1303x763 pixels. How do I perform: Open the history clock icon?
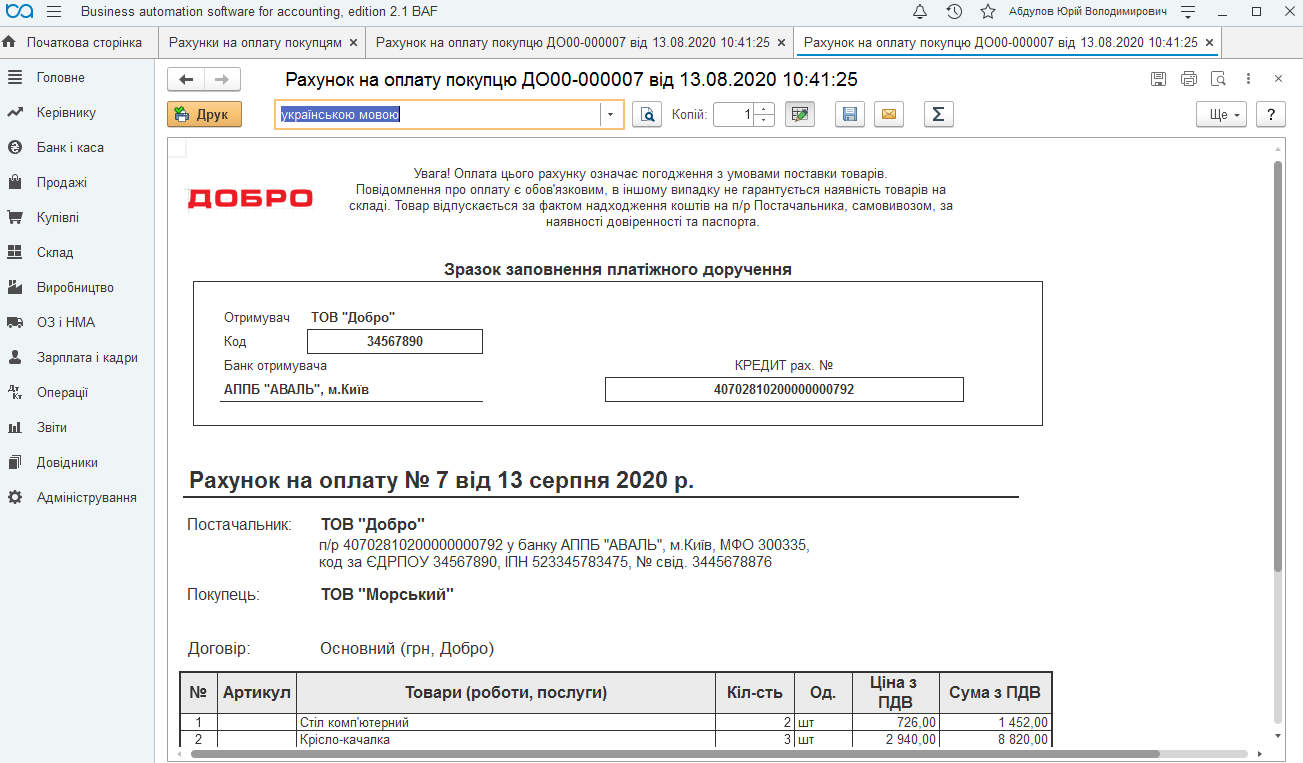[954, 12]
